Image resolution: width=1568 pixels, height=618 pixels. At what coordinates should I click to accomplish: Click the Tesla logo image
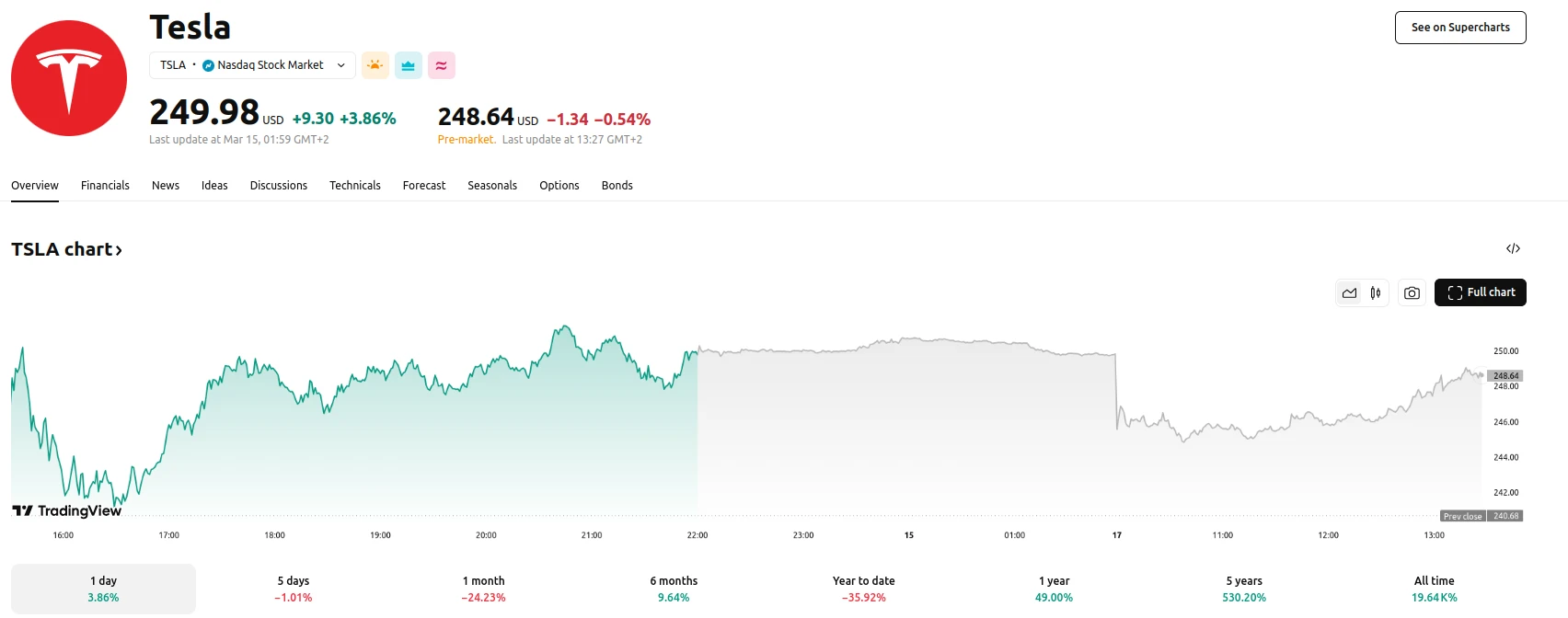click(69, 78)
